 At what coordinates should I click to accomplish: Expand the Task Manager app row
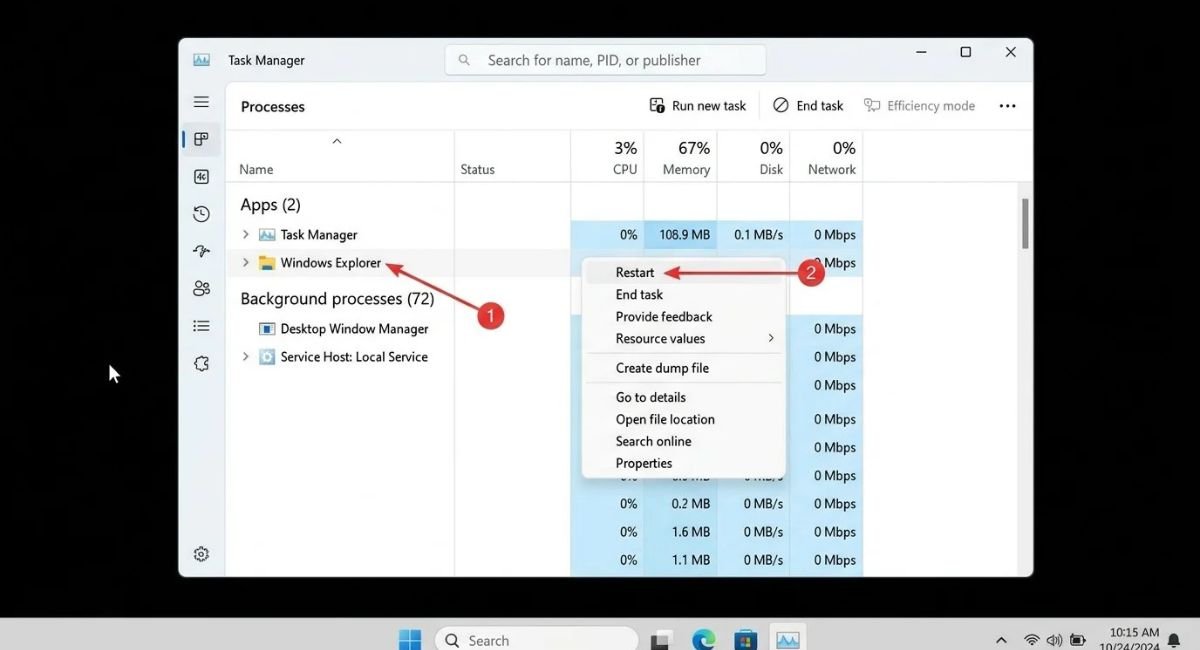[x=246, y=235]
